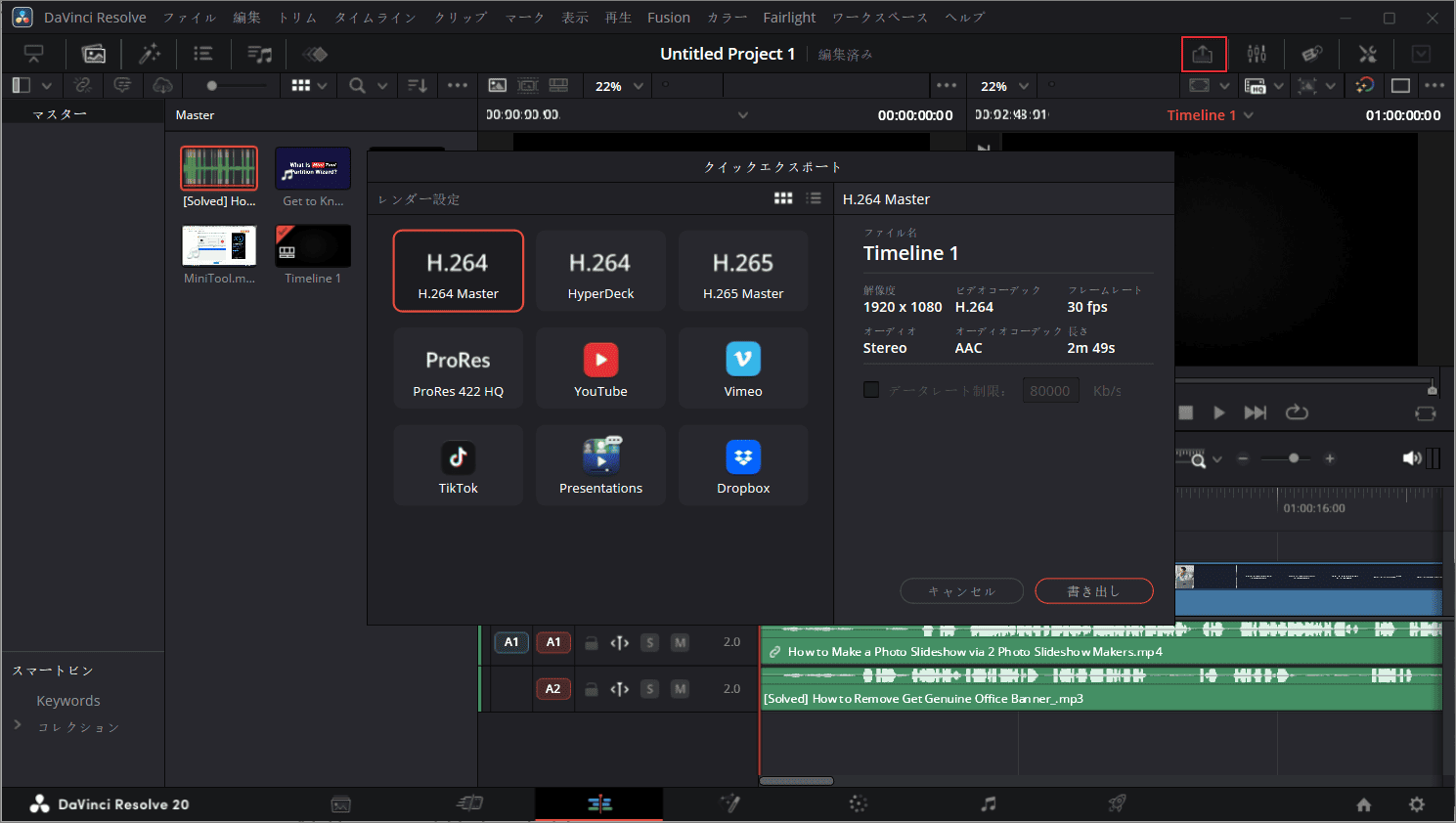Screen dimensions: 1456x823
Task: Cancel the Quick Export dialog
Action: [x=961, y=590]
